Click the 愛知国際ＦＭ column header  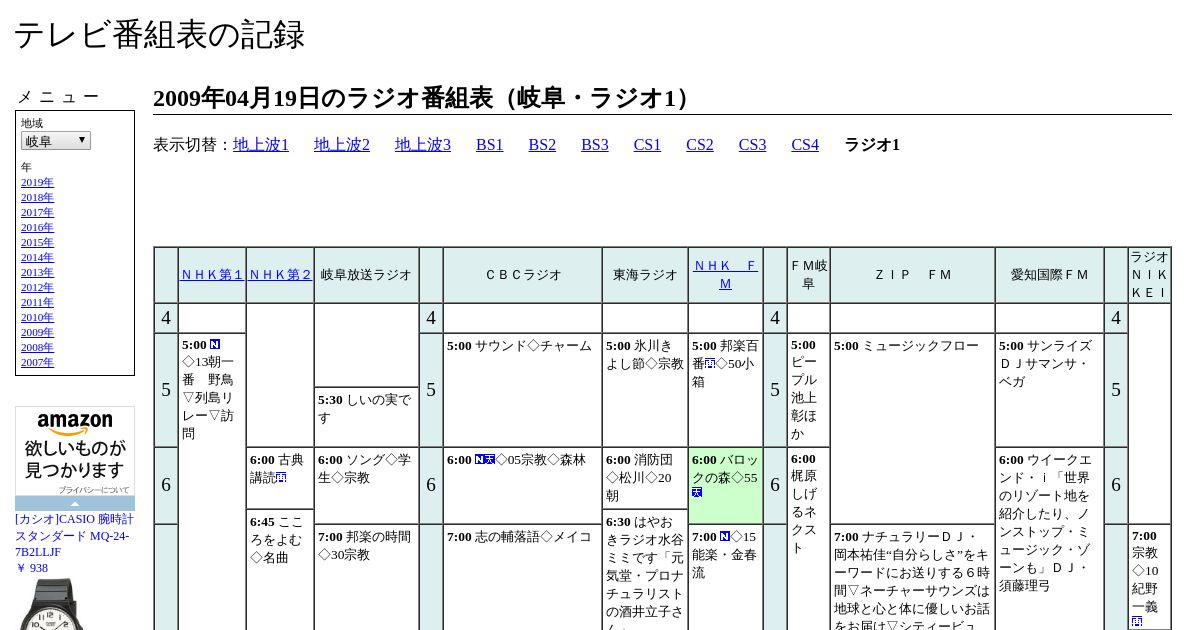1049,275
